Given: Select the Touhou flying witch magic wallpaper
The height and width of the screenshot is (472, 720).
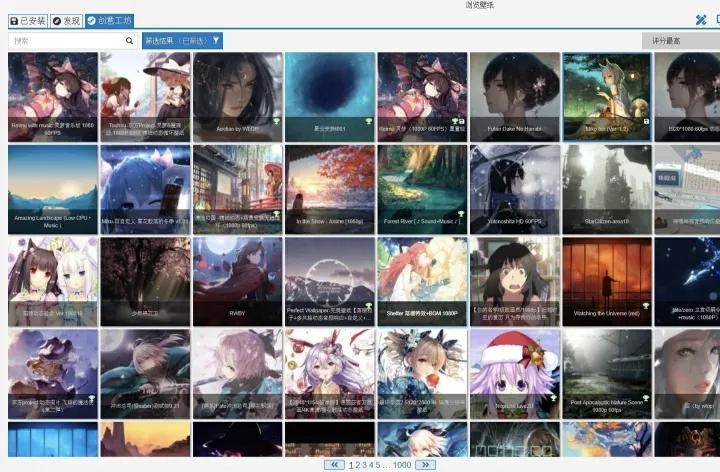Looking at the screenshot, I should click(53, 374).
